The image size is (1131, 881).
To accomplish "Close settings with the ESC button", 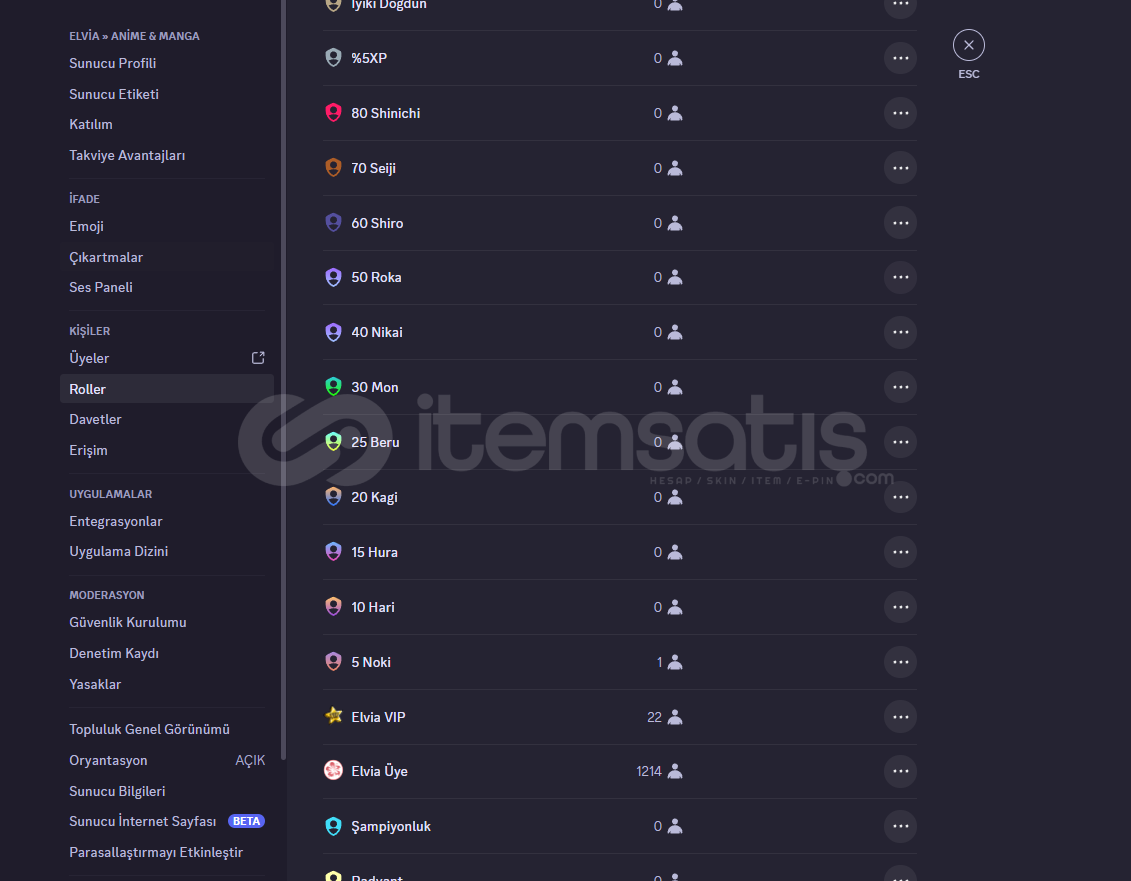I will click(x=968, y=45).
